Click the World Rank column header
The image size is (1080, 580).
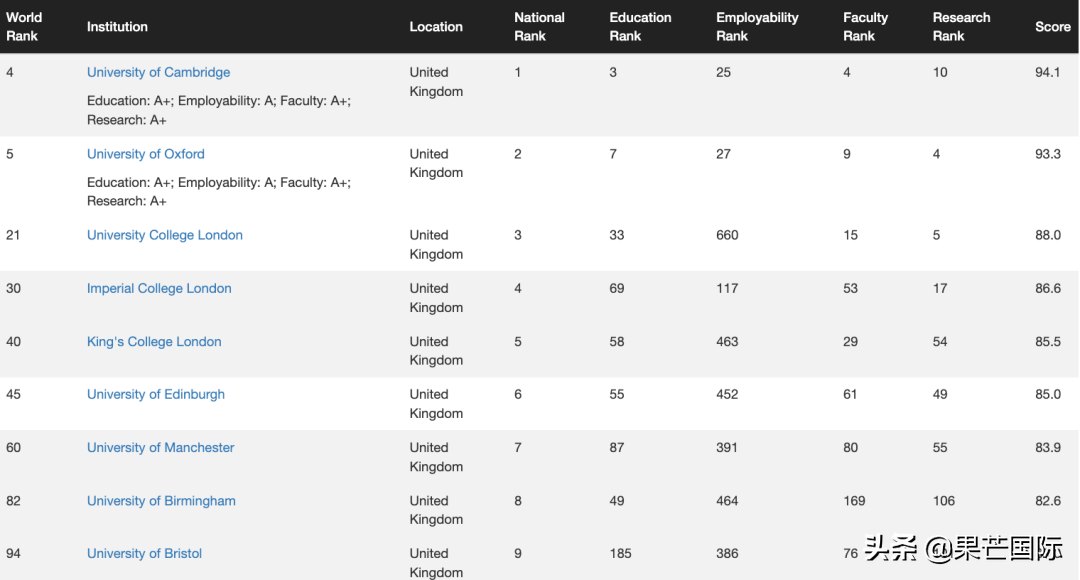click(24, 27)
